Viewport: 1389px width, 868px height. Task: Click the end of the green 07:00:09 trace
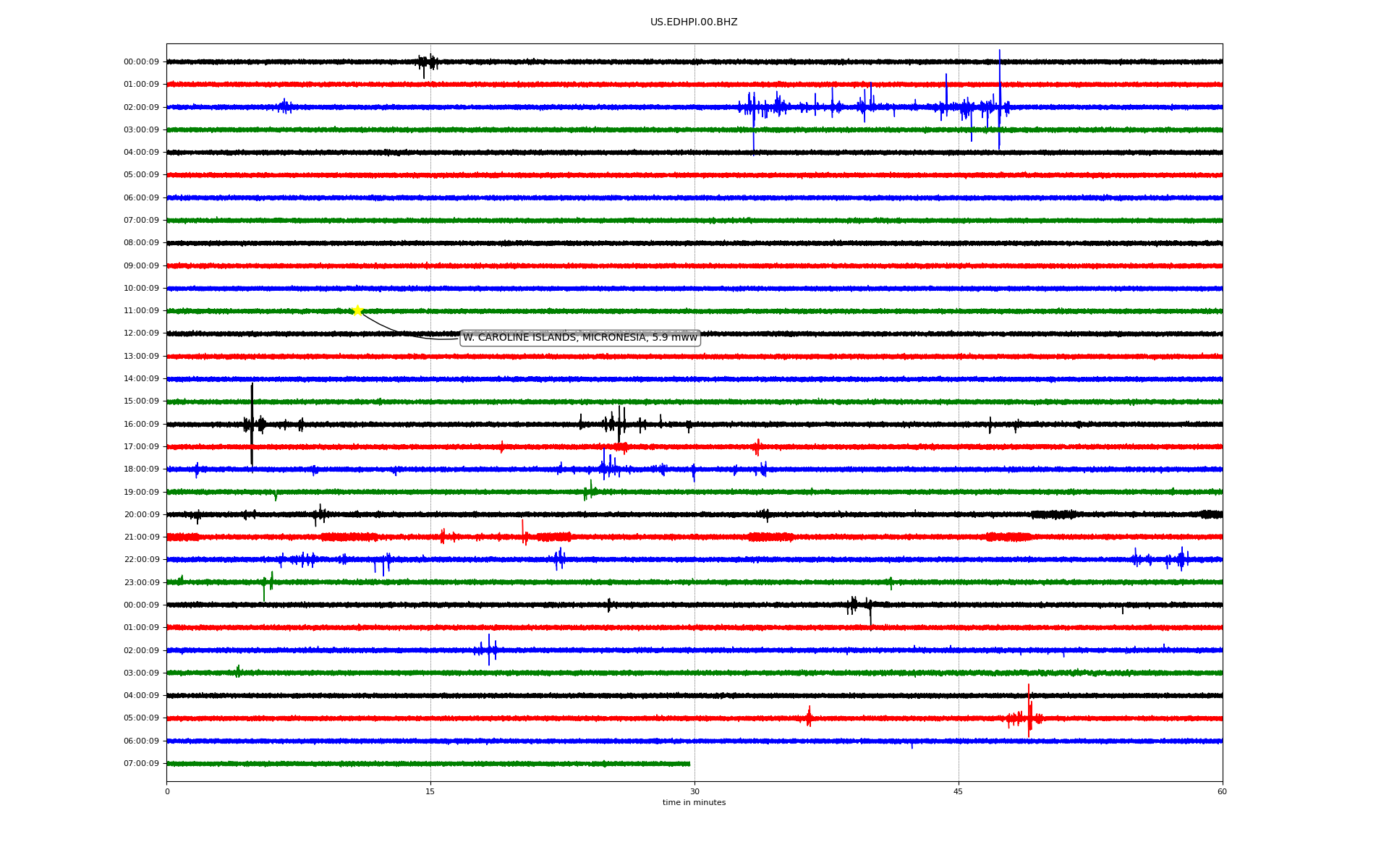coord(688,764)
